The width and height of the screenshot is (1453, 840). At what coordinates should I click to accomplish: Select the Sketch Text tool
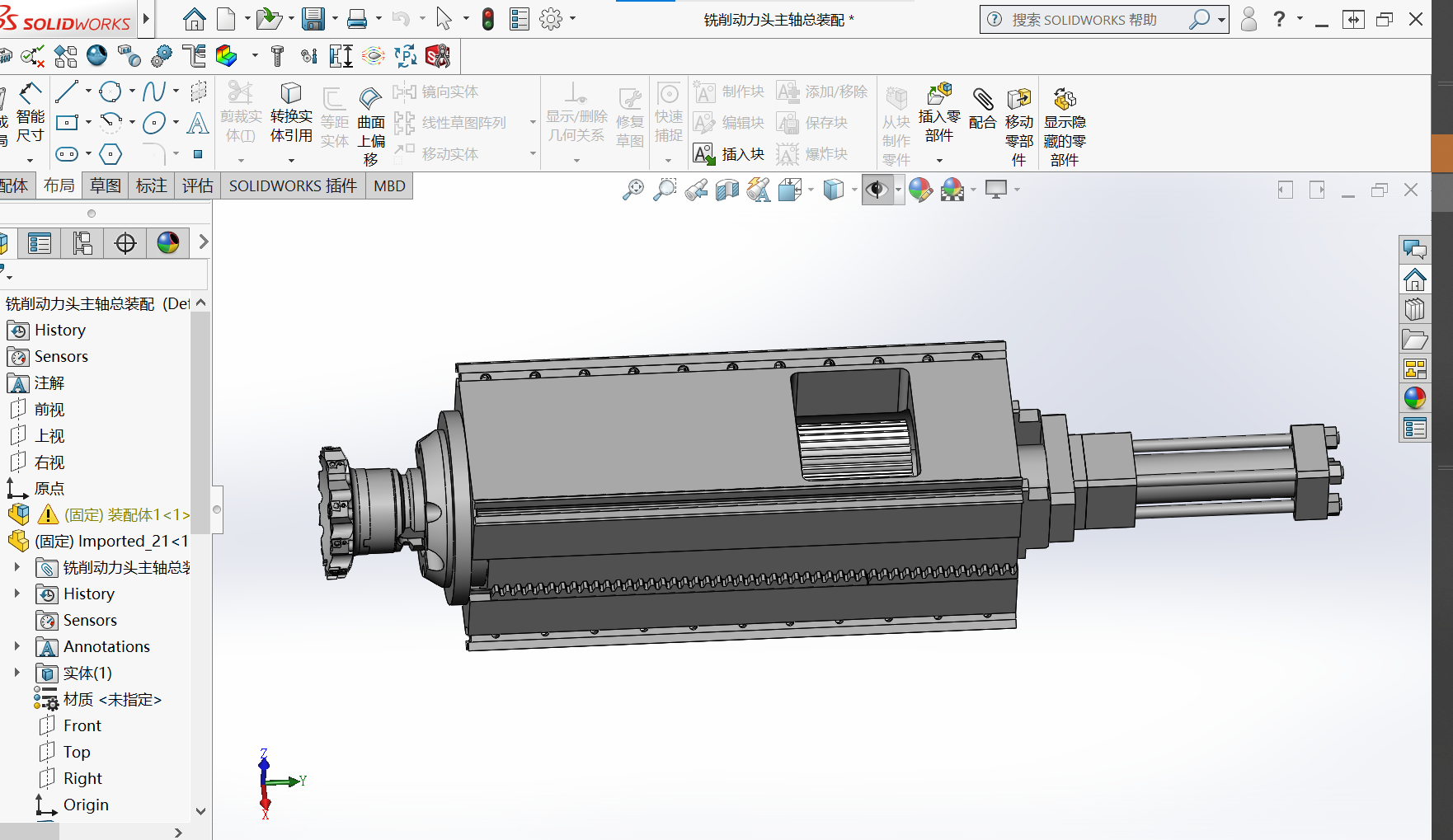(198, 123)
